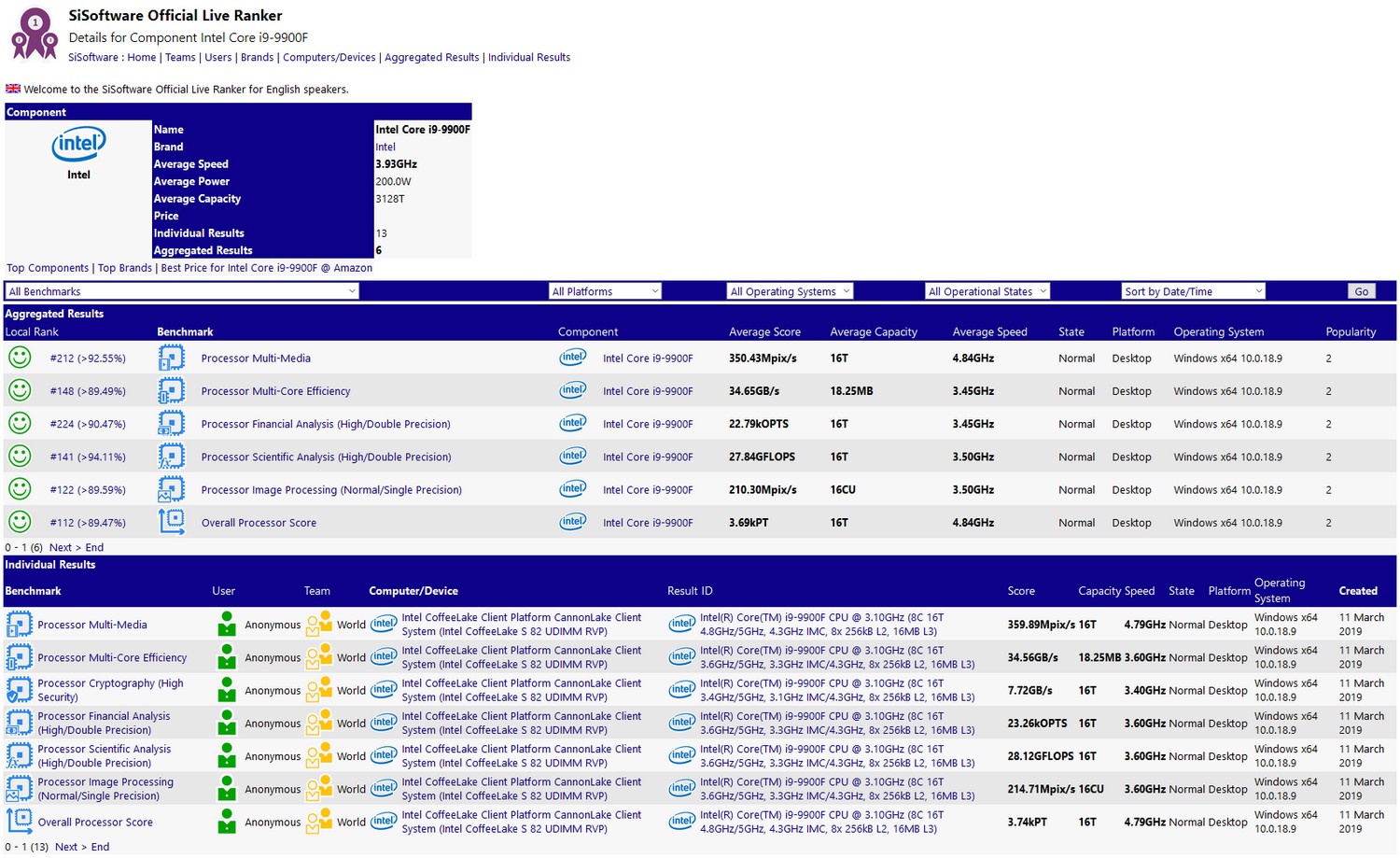Open Best Price for i9-9900F Amazon link
This screenshot has width=1400, height=858.
click(267, 268)
